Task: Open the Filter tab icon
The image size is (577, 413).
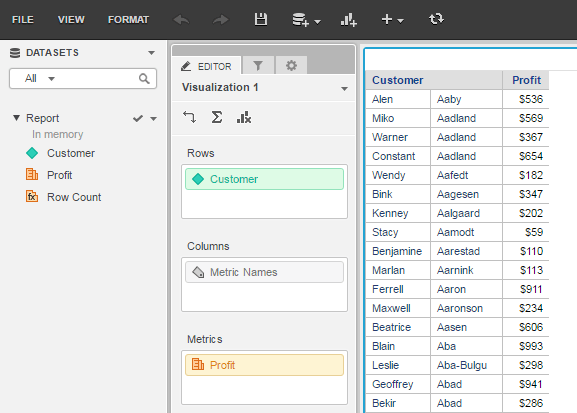Action: click(258, 66)
